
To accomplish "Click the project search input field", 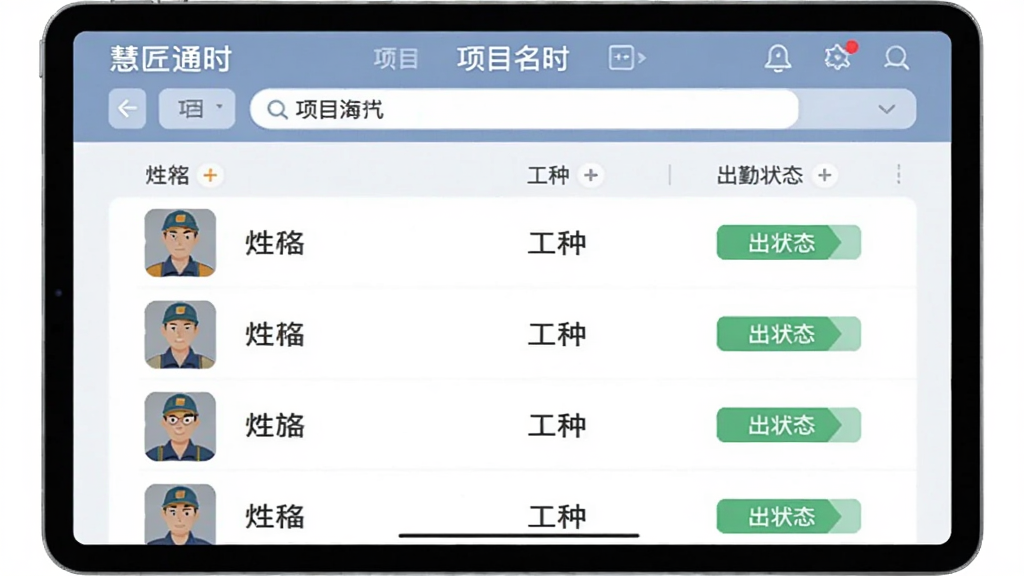I will pyautogui.click(x=524, y=109).
